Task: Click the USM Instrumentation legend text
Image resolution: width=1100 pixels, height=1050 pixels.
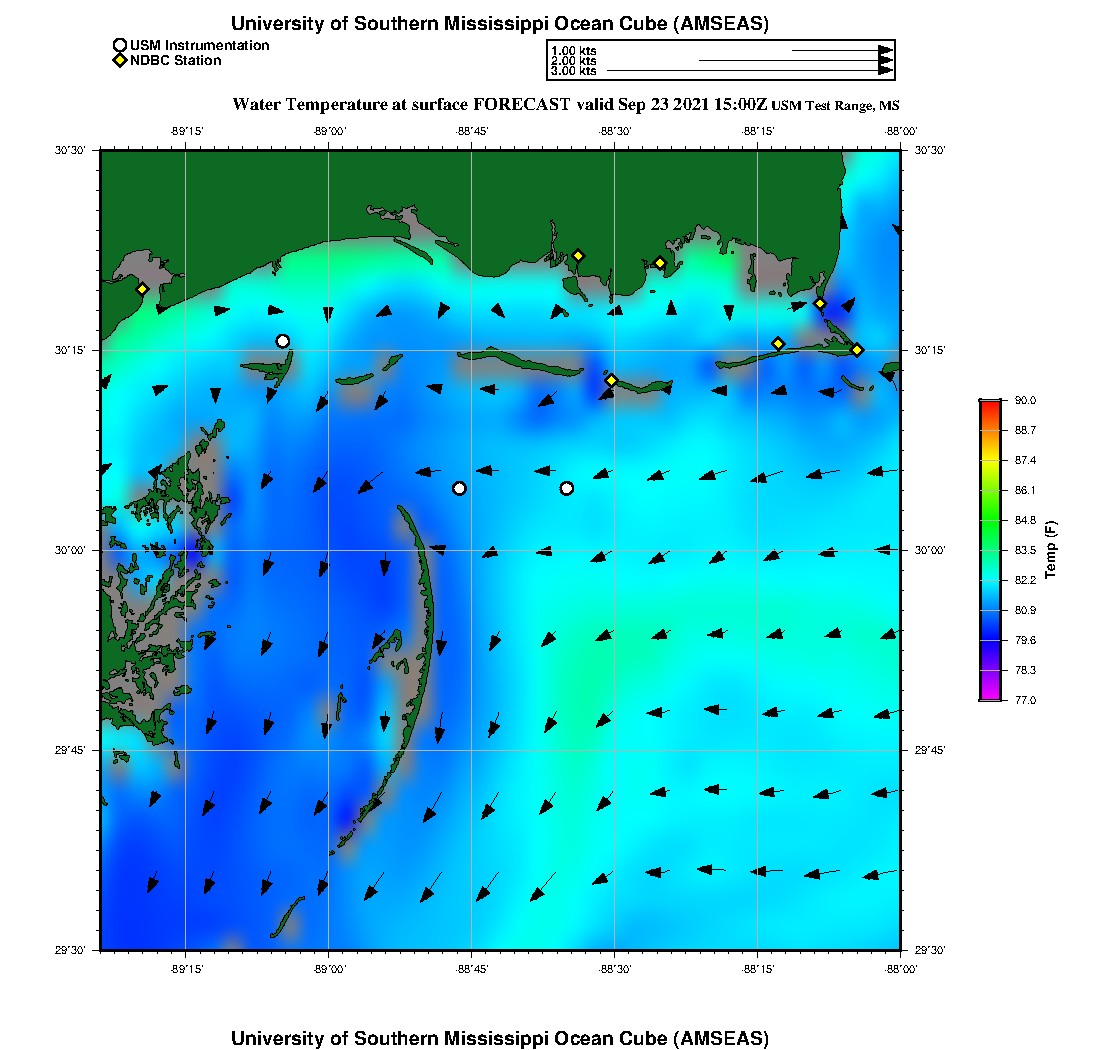Action: (200, 46)
